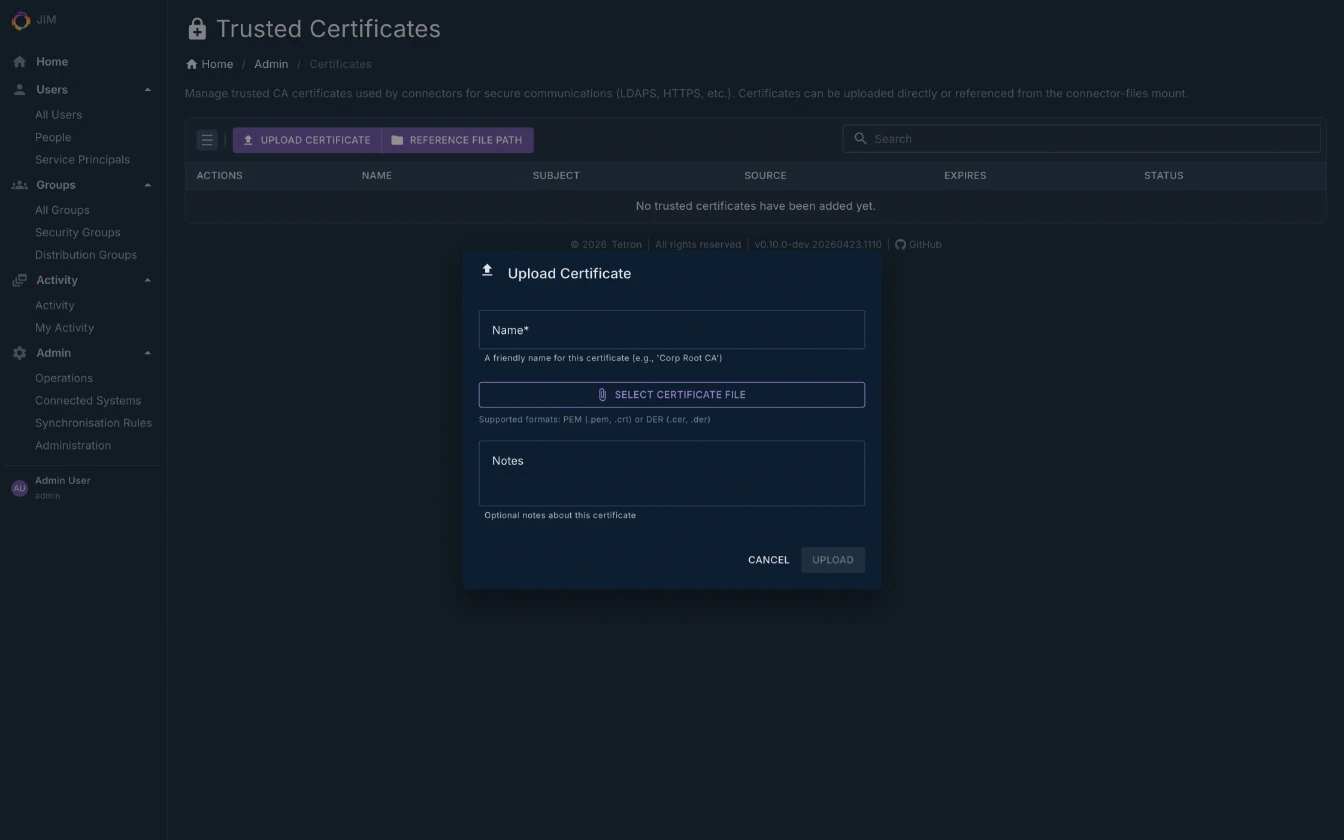
Task: Collapse the Groups section in sidebar
Action: click(x=147, y=184)
